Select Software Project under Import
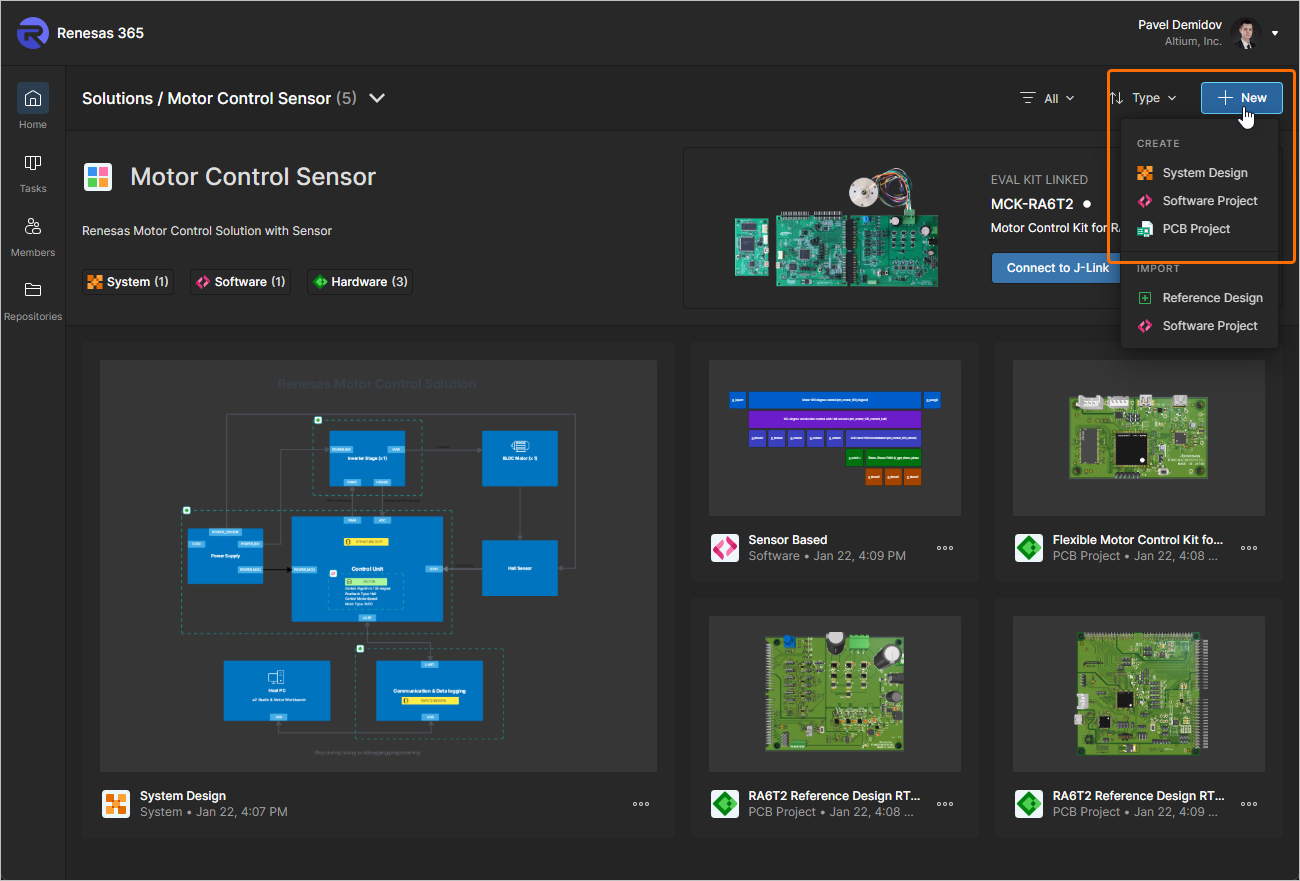 click(1199, 326)
